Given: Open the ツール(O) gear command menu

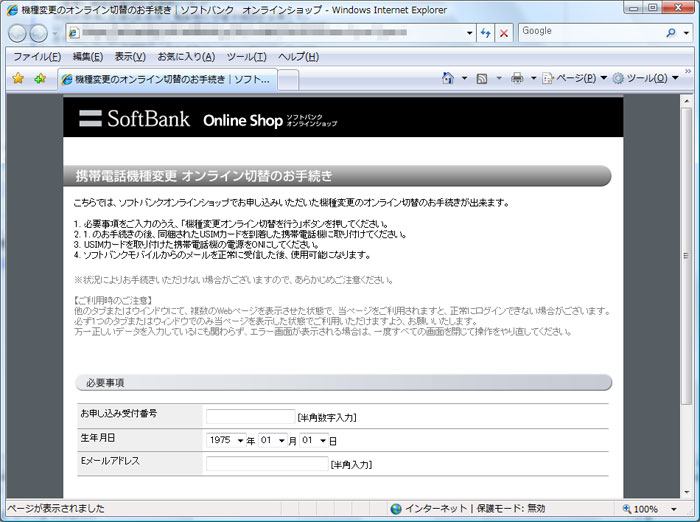Looking at the screenshot, I should click(x=646, y=78).
